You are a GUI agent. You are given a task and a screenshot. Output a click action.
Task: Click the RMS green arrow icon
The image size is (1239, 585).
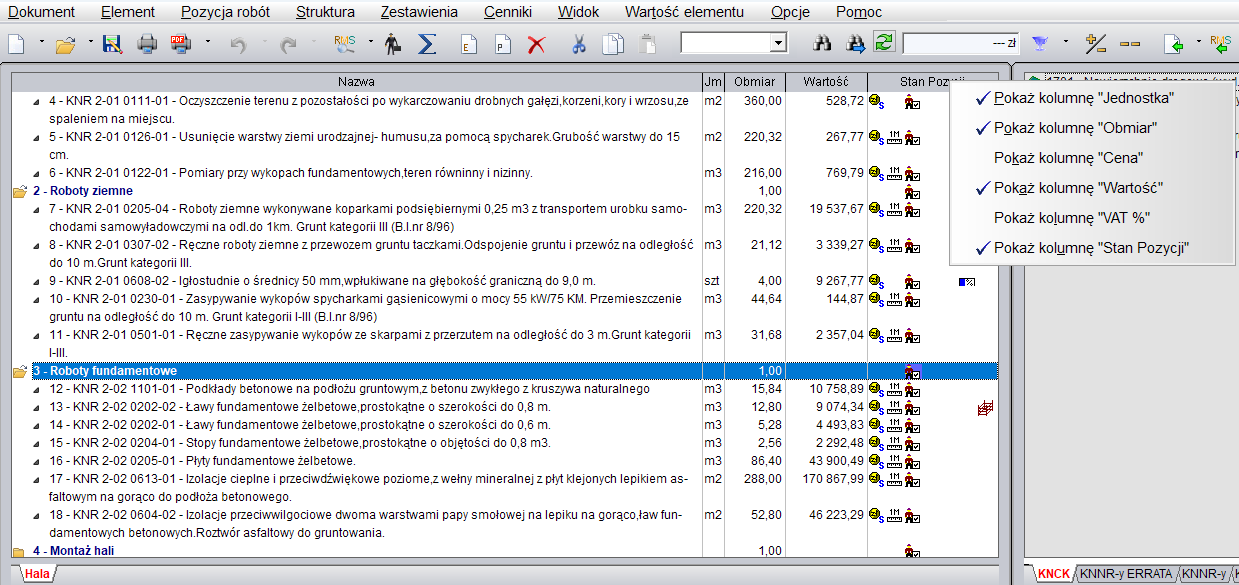(1221, 44)
